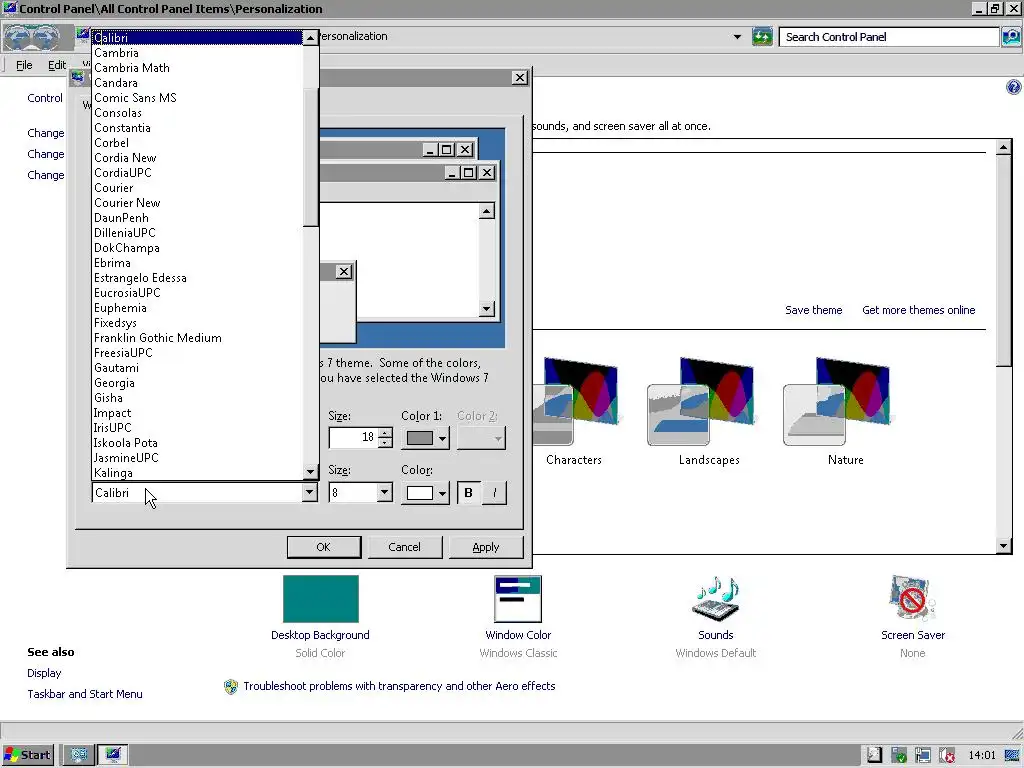
Task: Increase item Size with the up spinner
Action: [x=385, y=433]
